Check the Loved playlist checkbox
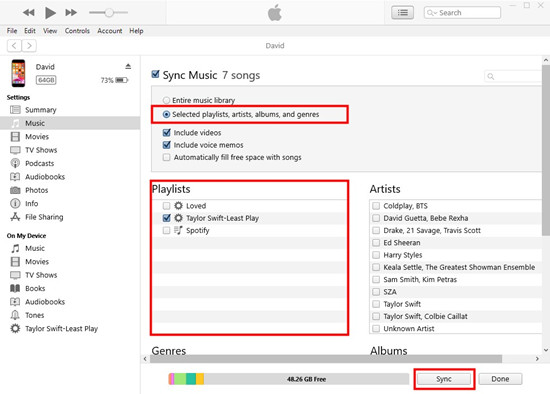This screenshot has width=550, height=394. [167, 206]
